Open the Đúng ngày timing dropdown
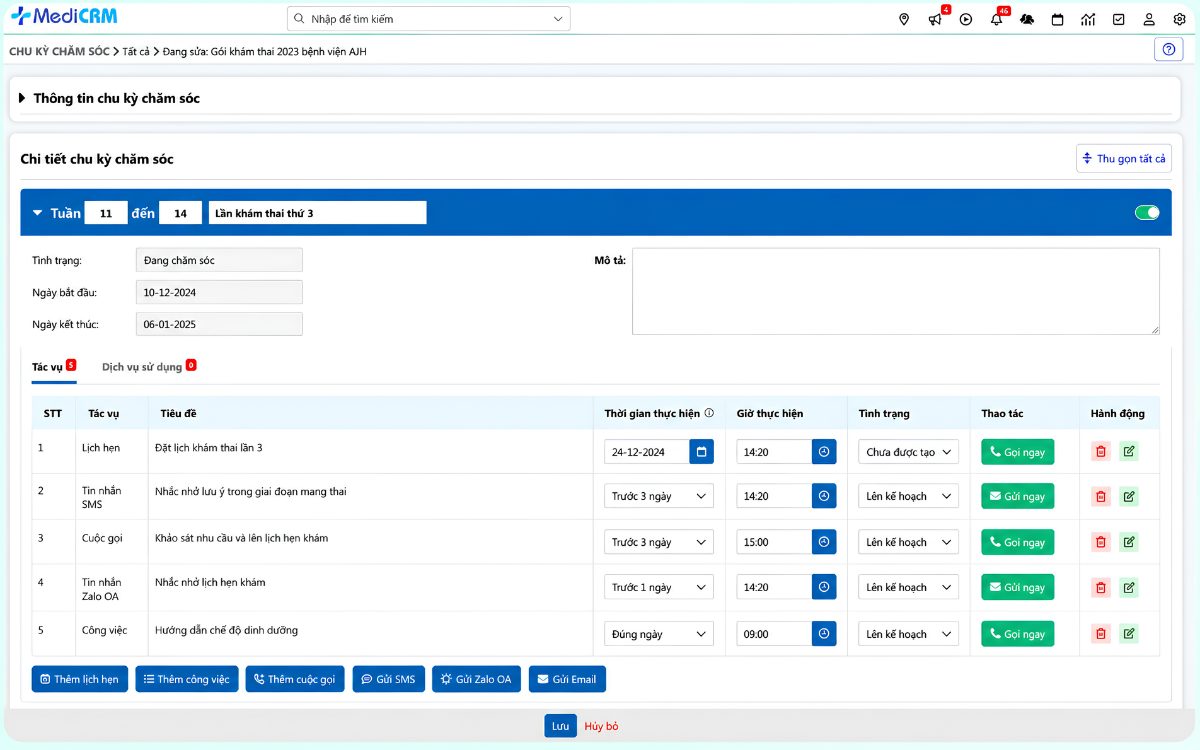Screen dimensions: 1200x750 tap(659, 634)
